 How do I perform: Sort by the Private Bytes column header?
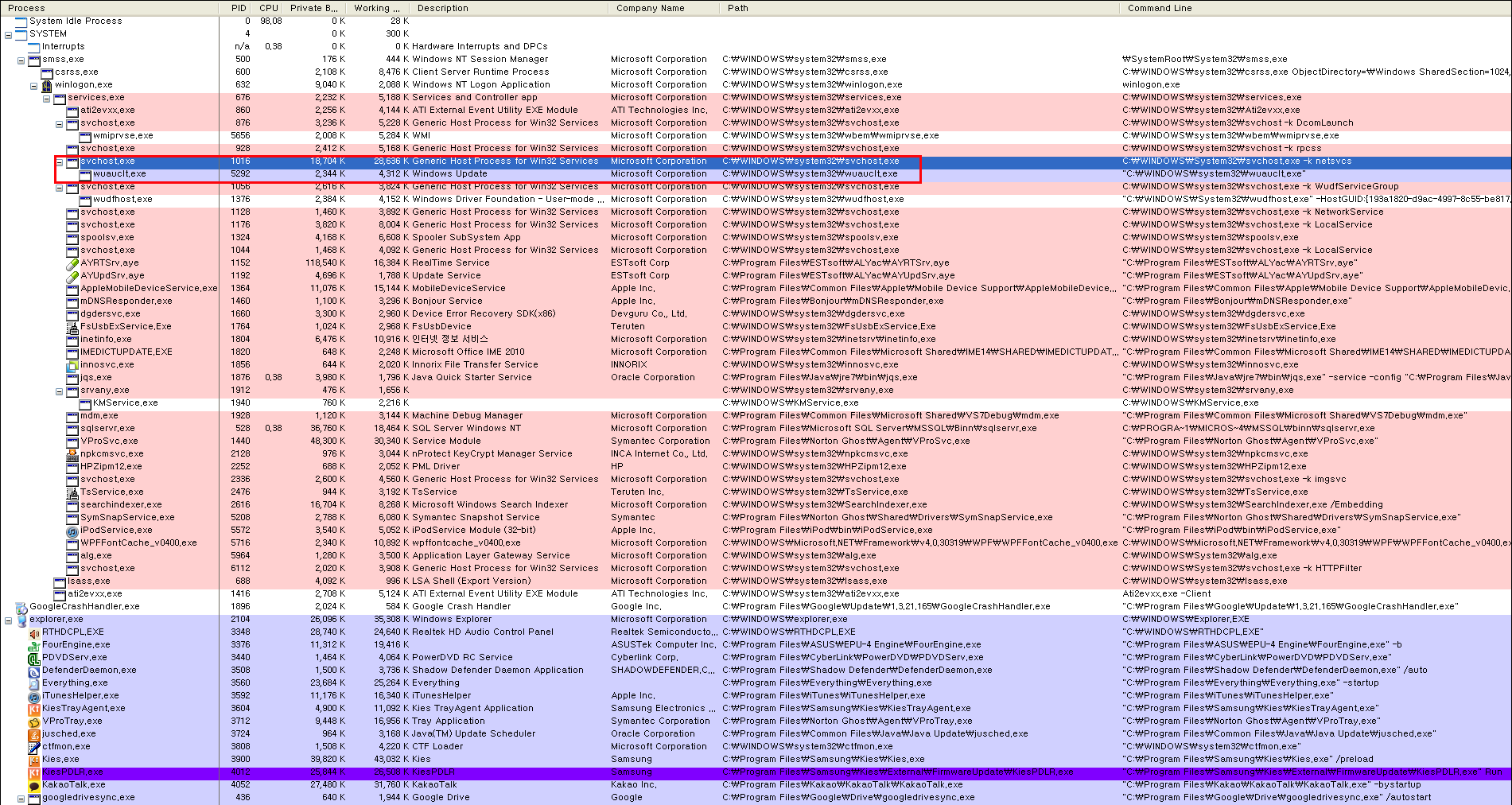click(x=315, y=8)
